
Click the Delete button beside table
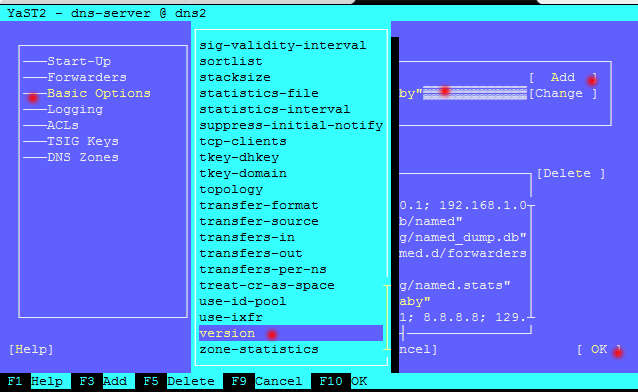pos(571,173)
